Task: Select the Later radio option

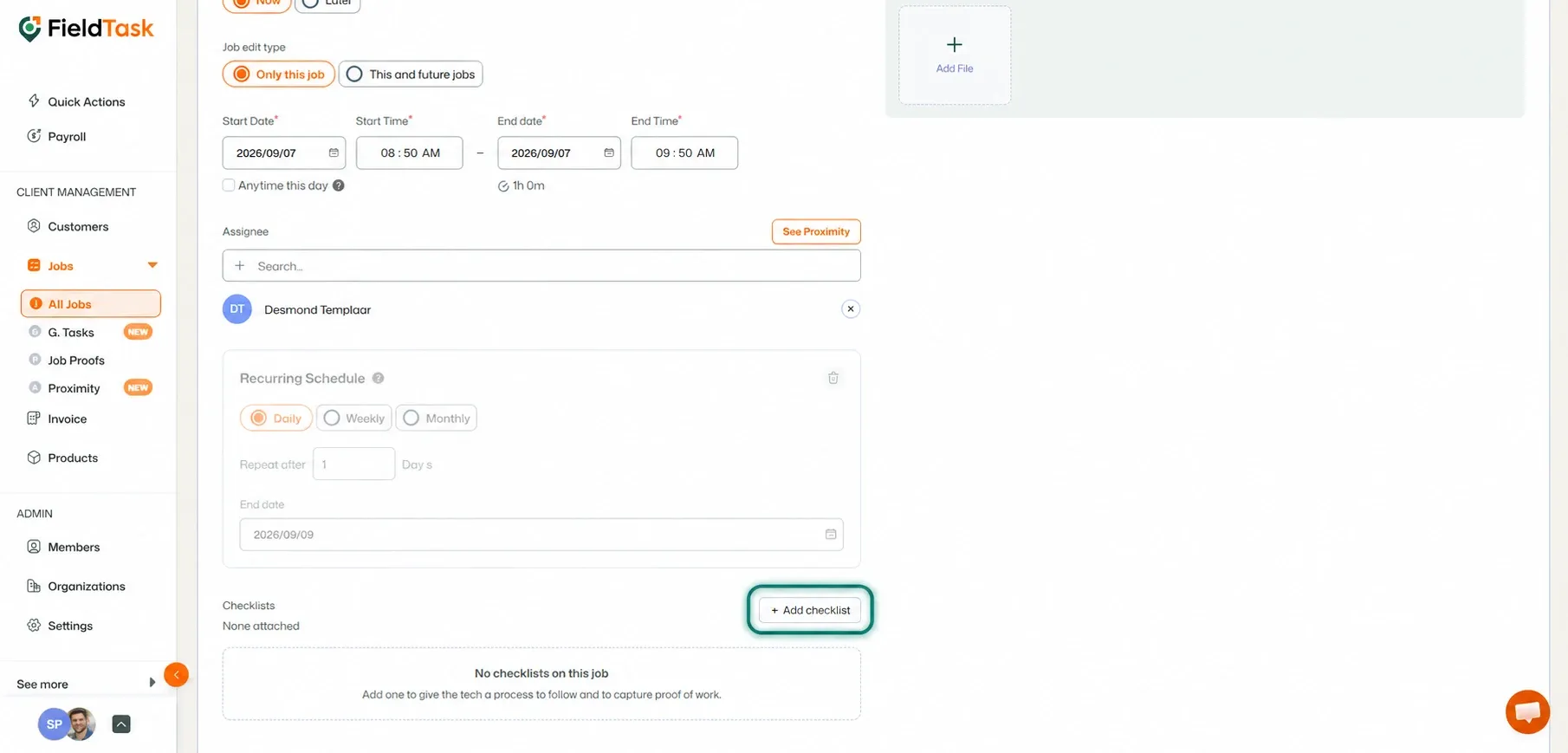Action: coord(327,3)
